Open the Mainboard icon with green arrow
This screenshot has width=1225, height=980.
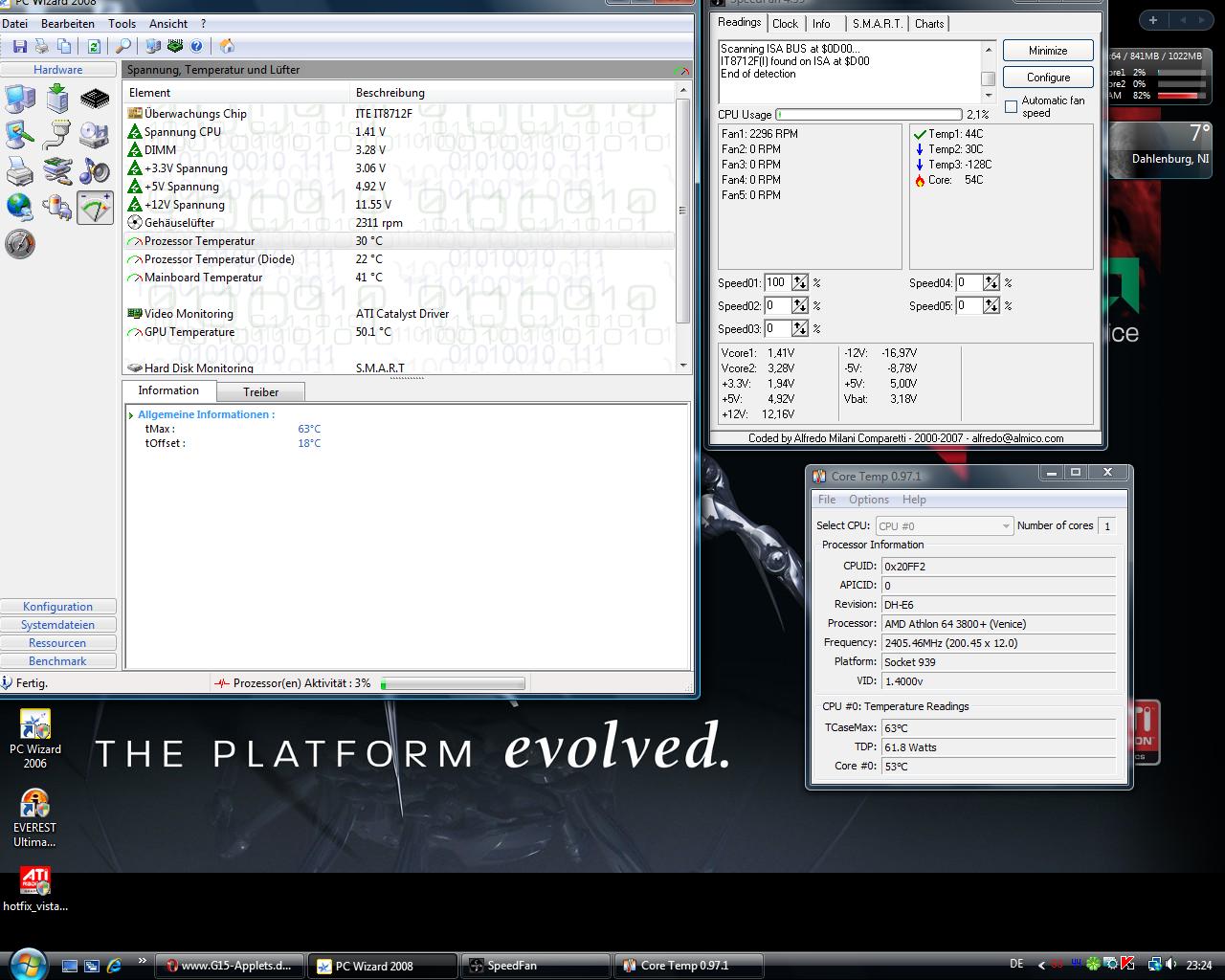pos(57,99)
